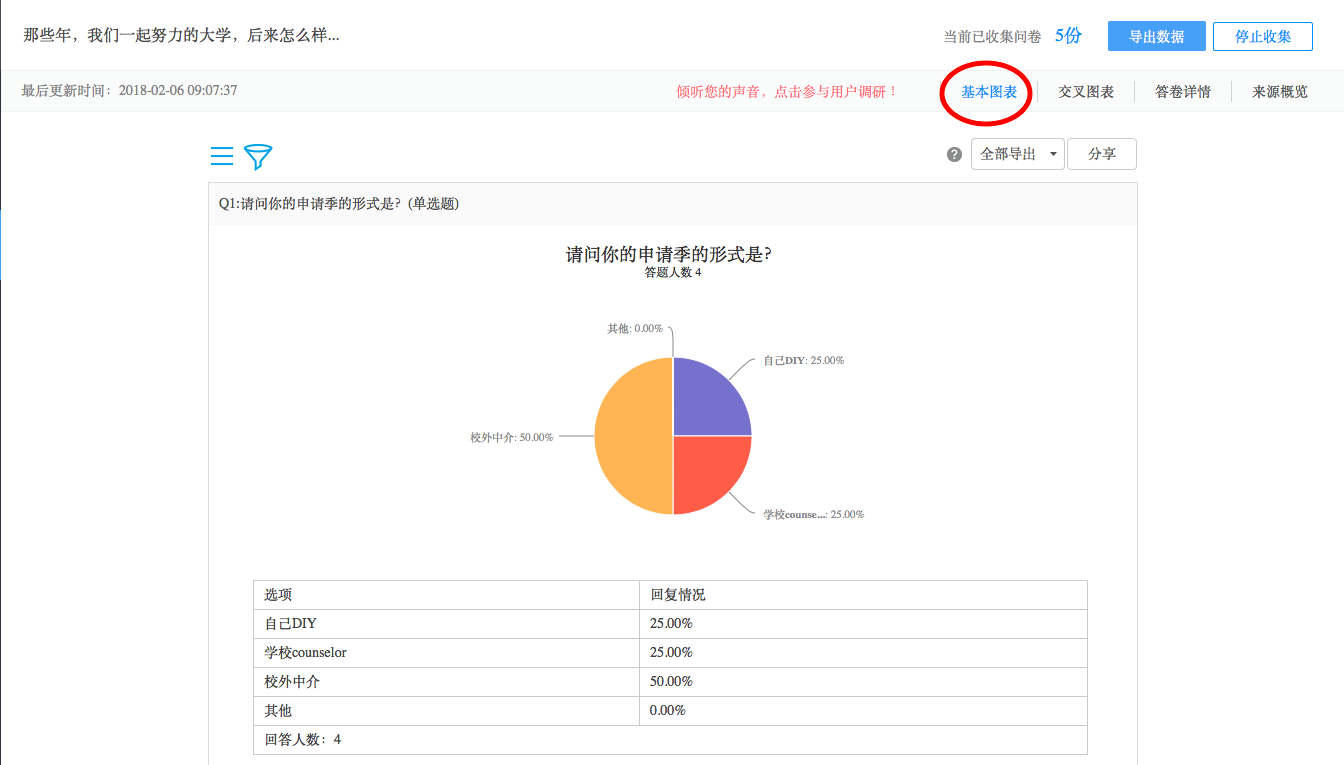Click the 学校counselor table cell

446,653
